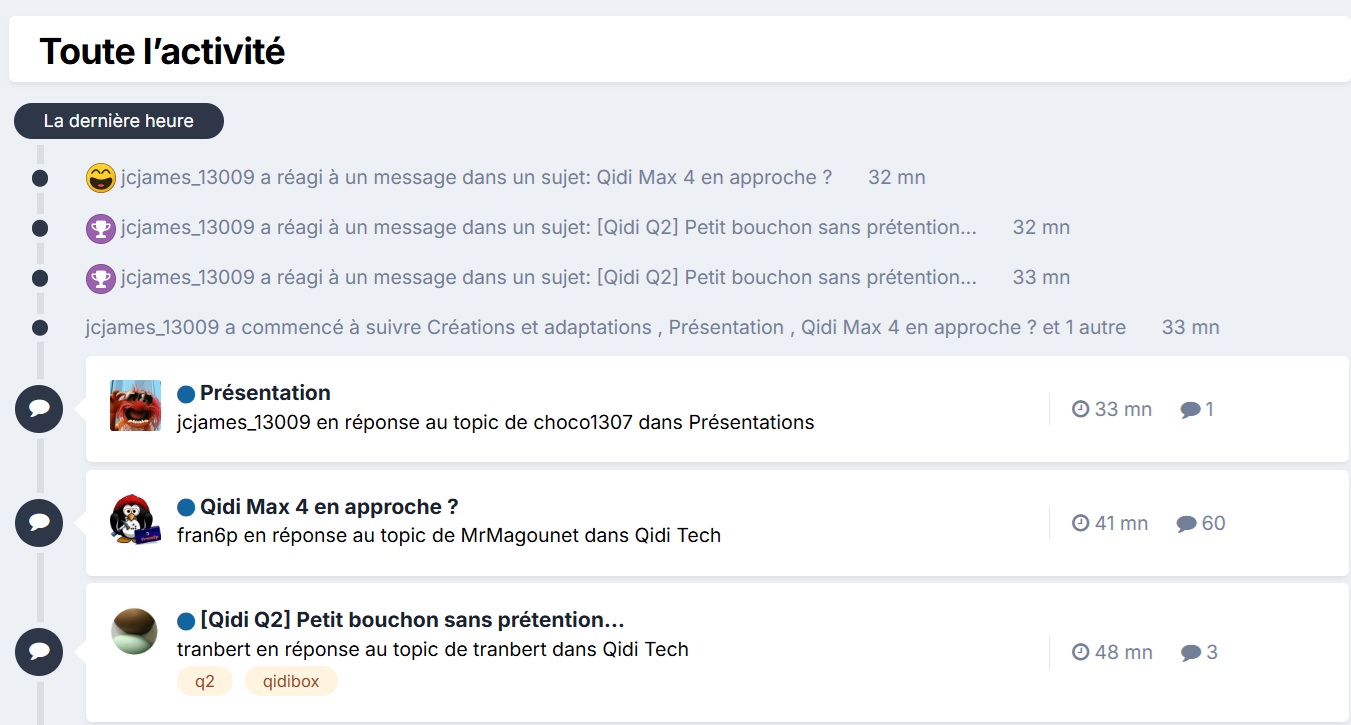Open jcjames_13009's avatar in Présentation post
The height and width of the screenshot is (725, 1351).
click(135, 405)
